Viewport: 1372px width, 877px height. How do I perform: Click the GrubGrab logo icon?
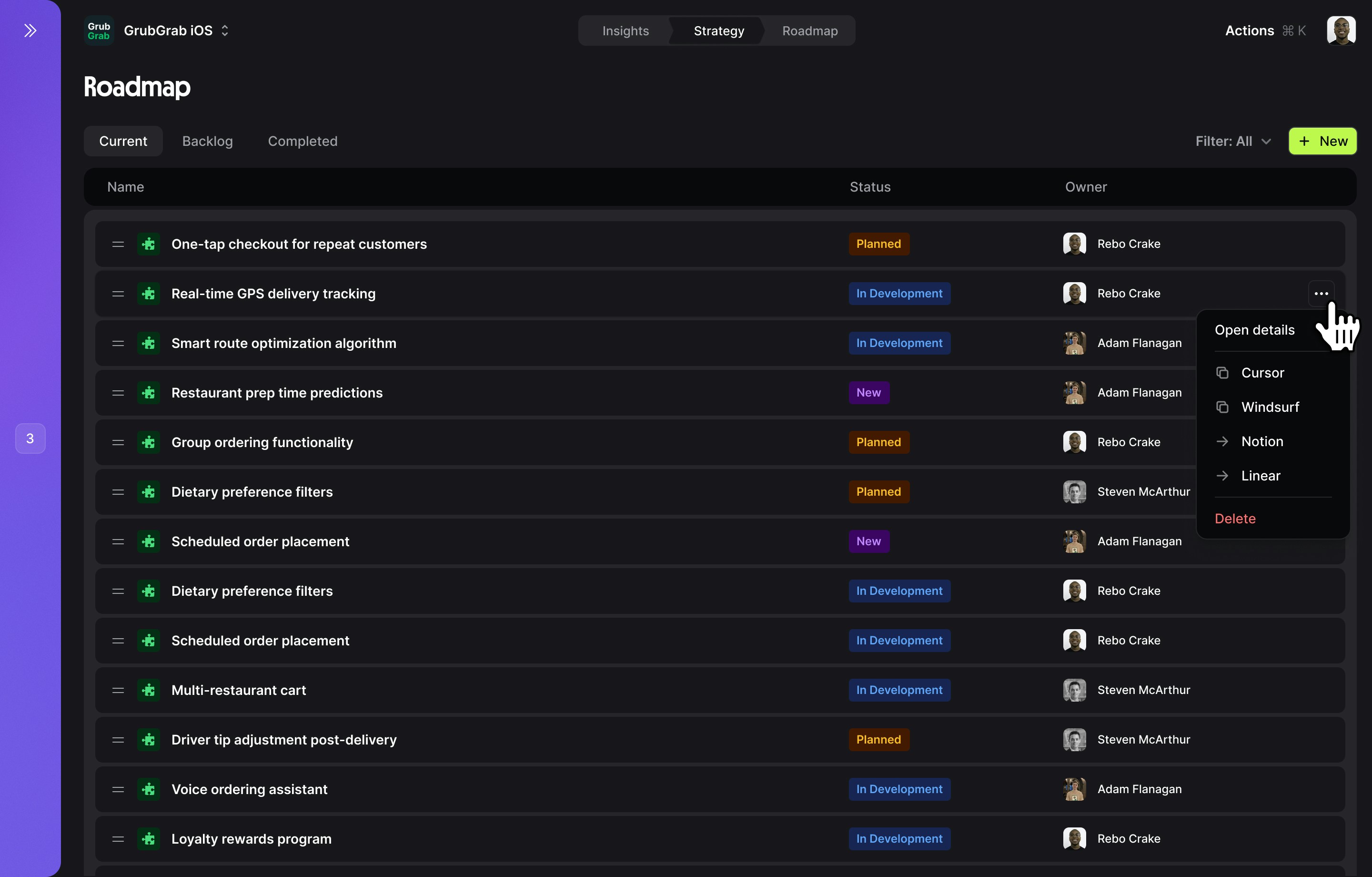pyautogui.click(x=98, y=30)
